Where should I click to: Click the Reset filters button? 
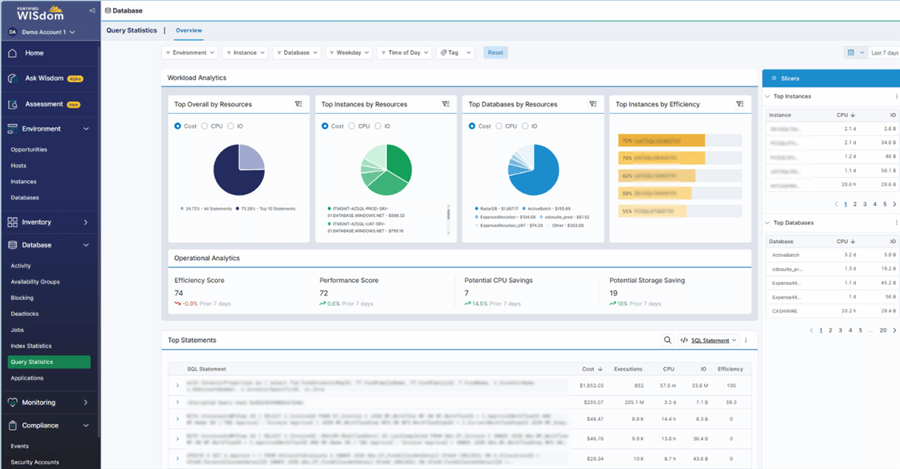click(x=495, y=52)
